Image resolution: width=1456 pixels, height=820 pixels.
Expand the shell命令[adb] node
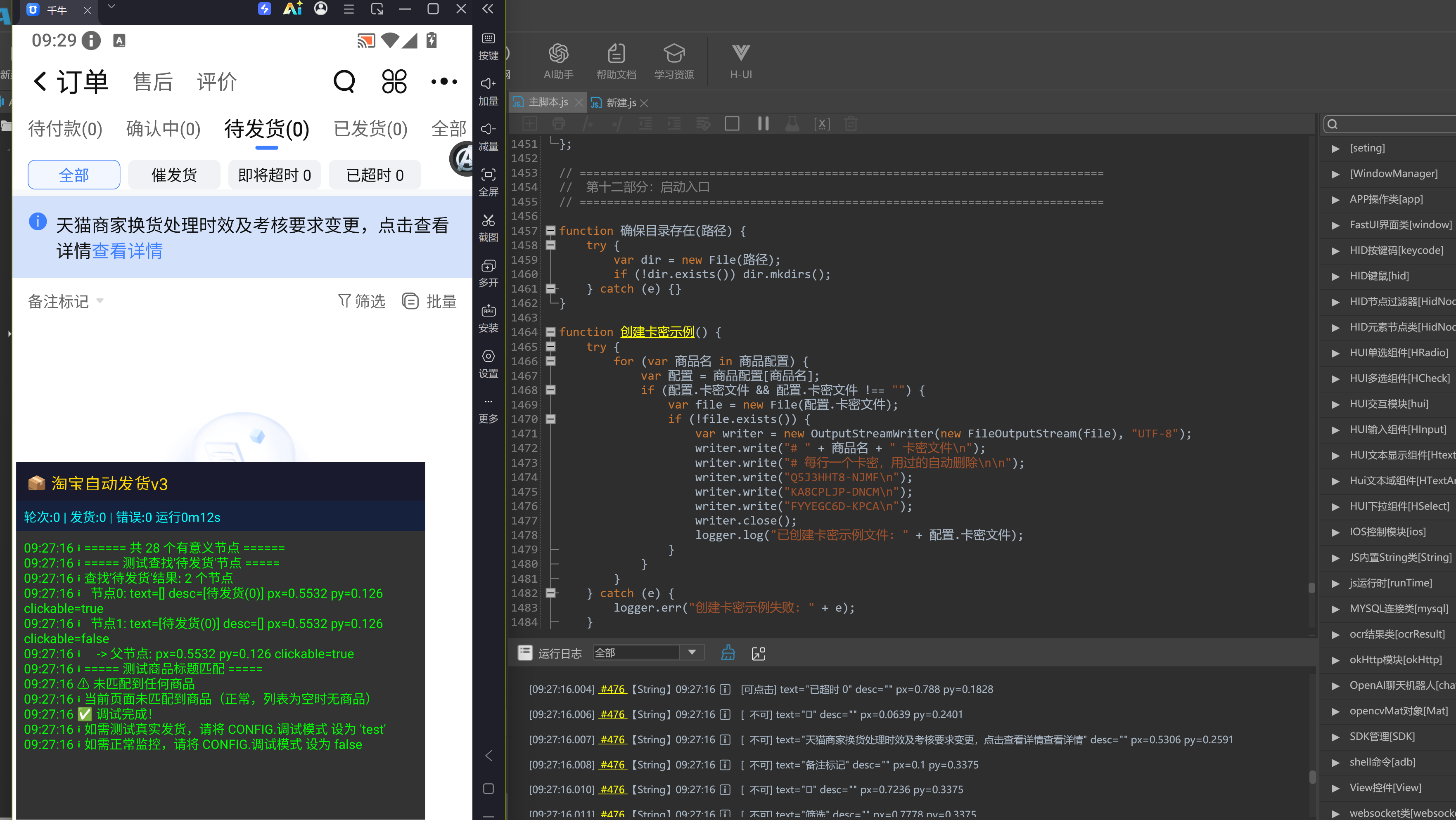pyautogui.click(x=1335, y=762)
